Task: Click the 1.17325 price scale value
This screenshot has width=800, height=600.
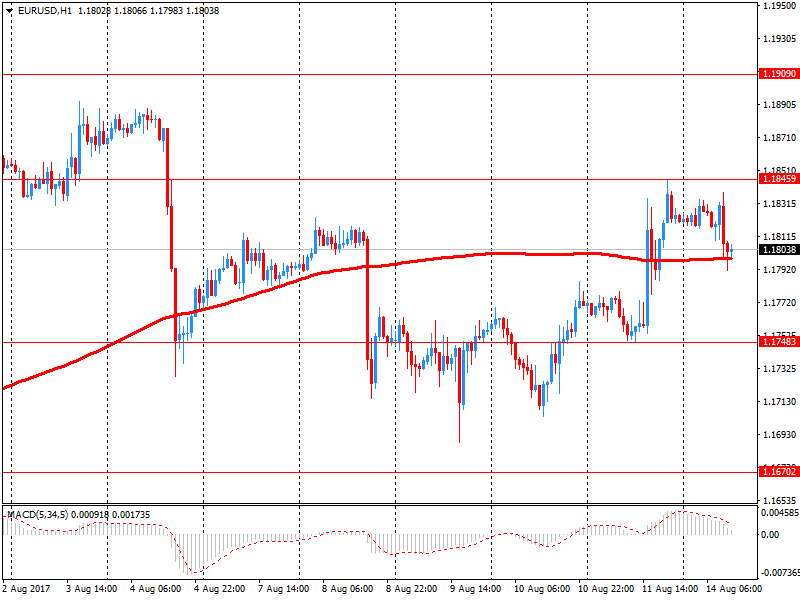Action: pos(780,368)
